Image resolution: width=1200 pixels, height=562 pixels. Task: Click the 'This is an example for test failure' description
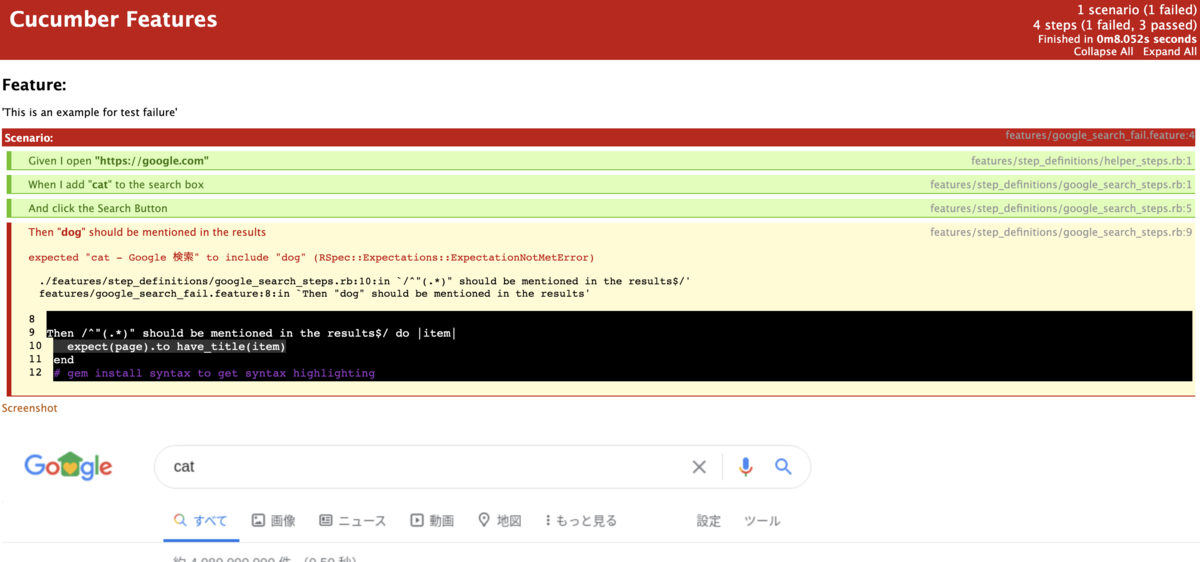90,112
